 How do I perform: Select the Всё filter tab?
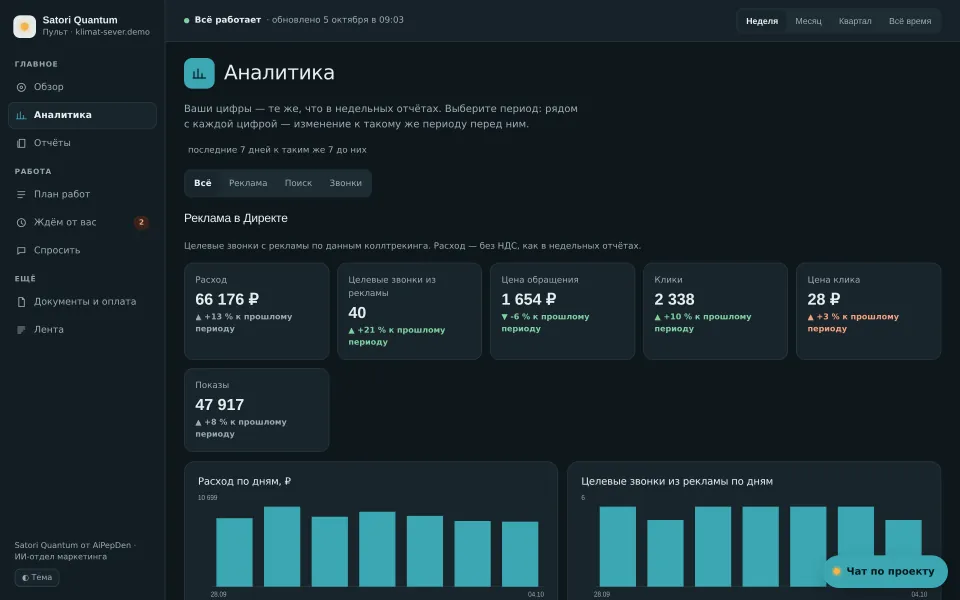[203, 183]
